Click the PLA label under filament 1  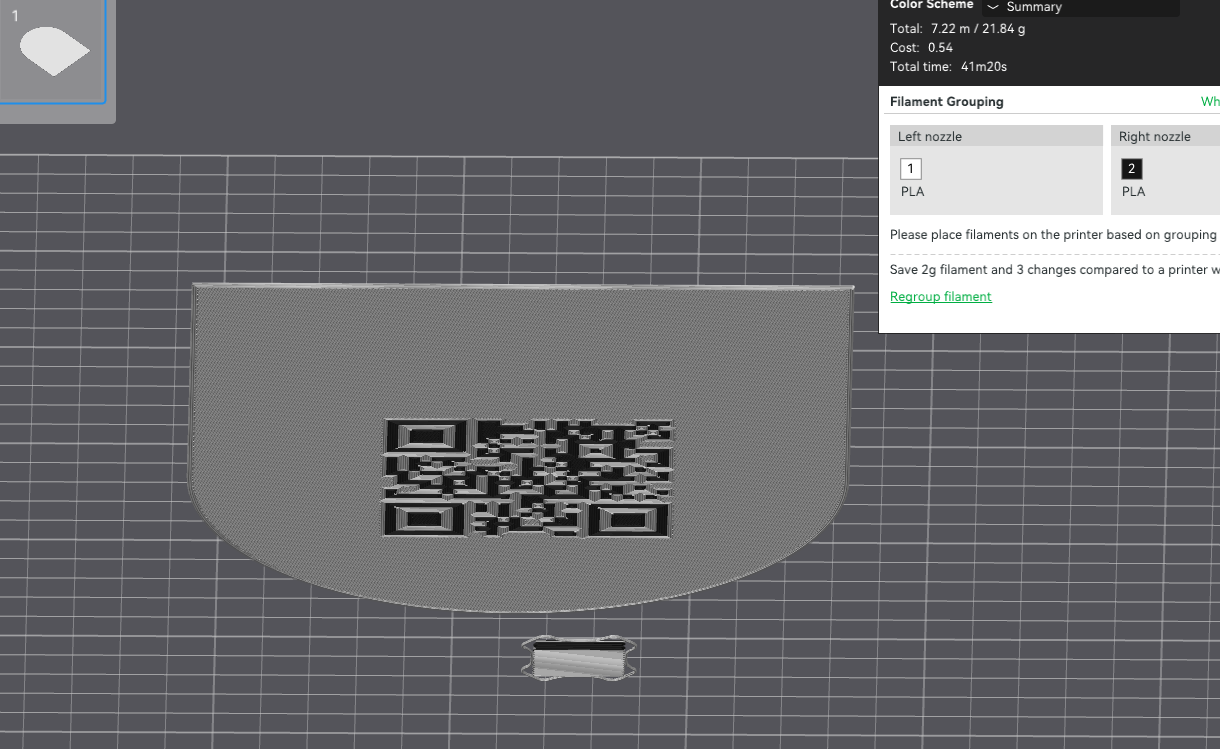[x=912, y=191]
